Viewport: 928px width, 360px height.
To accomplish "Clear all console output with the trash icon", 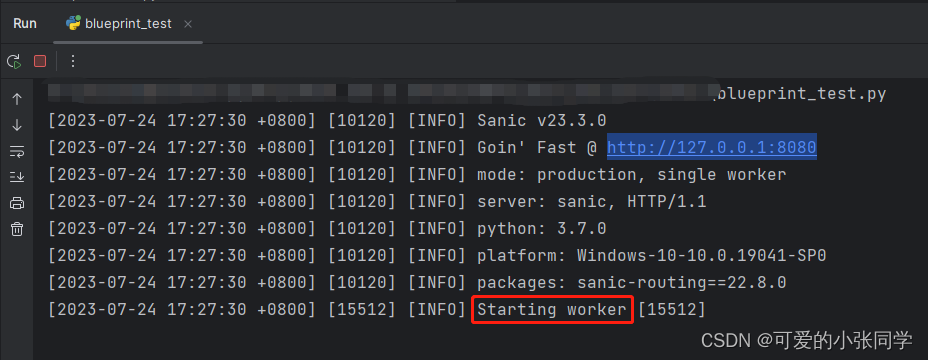I will (x=17, y=229).
